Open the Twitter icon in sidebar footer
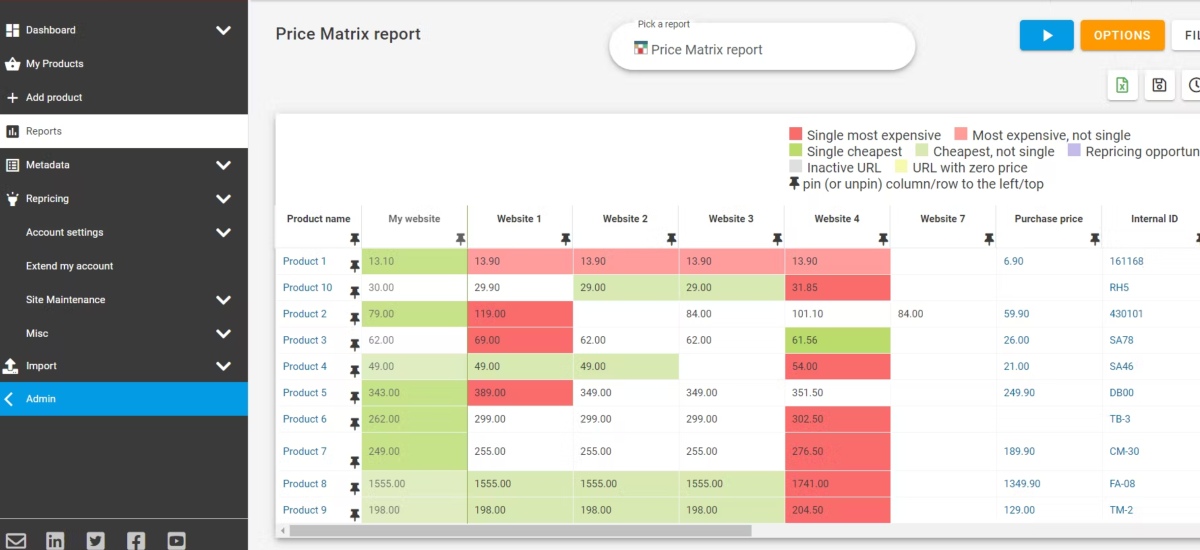The width and height of the screenshot is (1200, 550). [96, 541]
